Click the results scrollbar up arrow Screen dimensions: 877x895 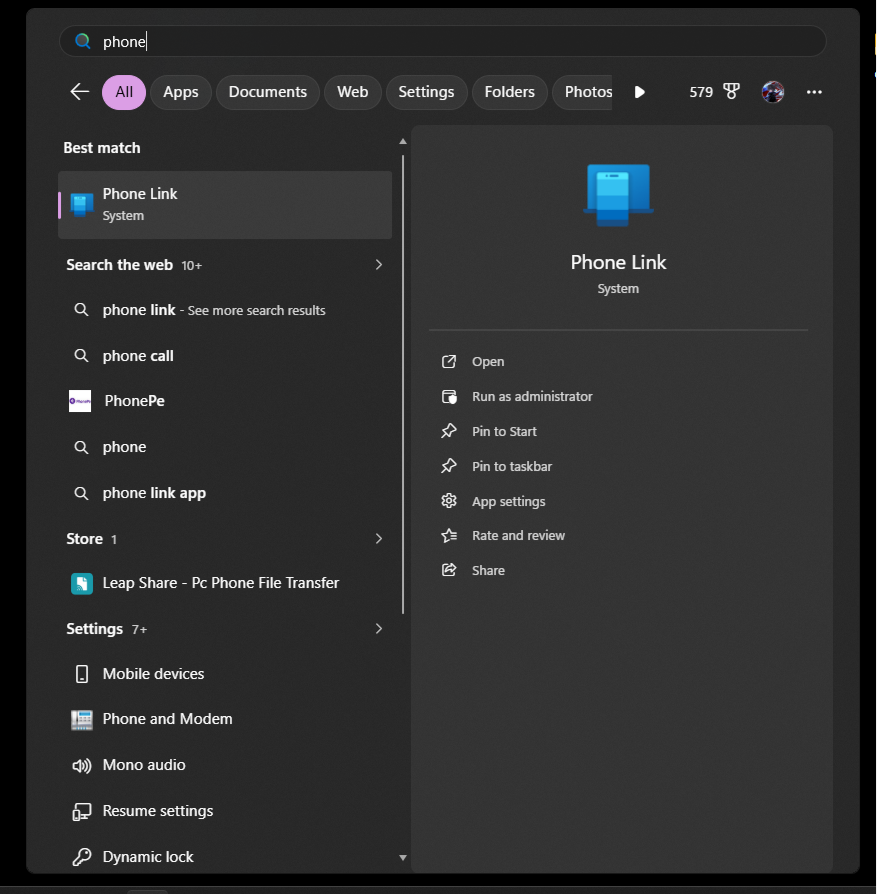click(x=403, y=141)
